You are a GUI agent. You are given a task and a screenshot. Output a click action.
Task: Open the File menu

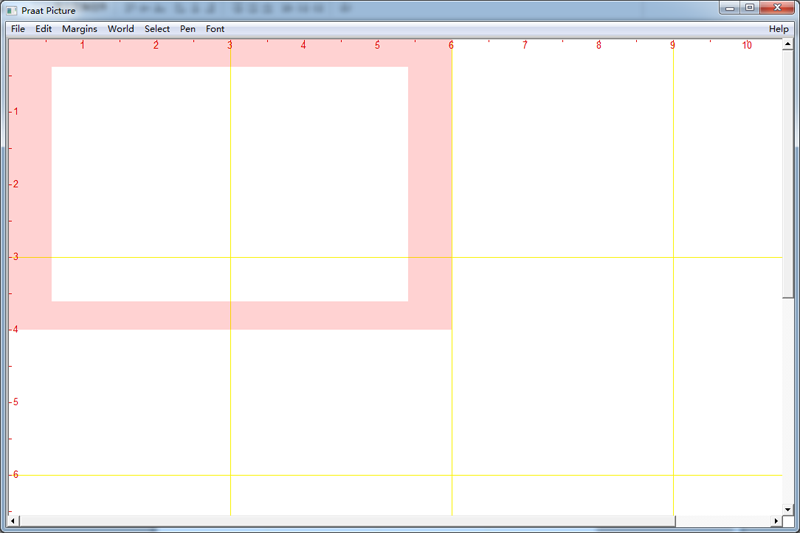click(x=18, y=29)
